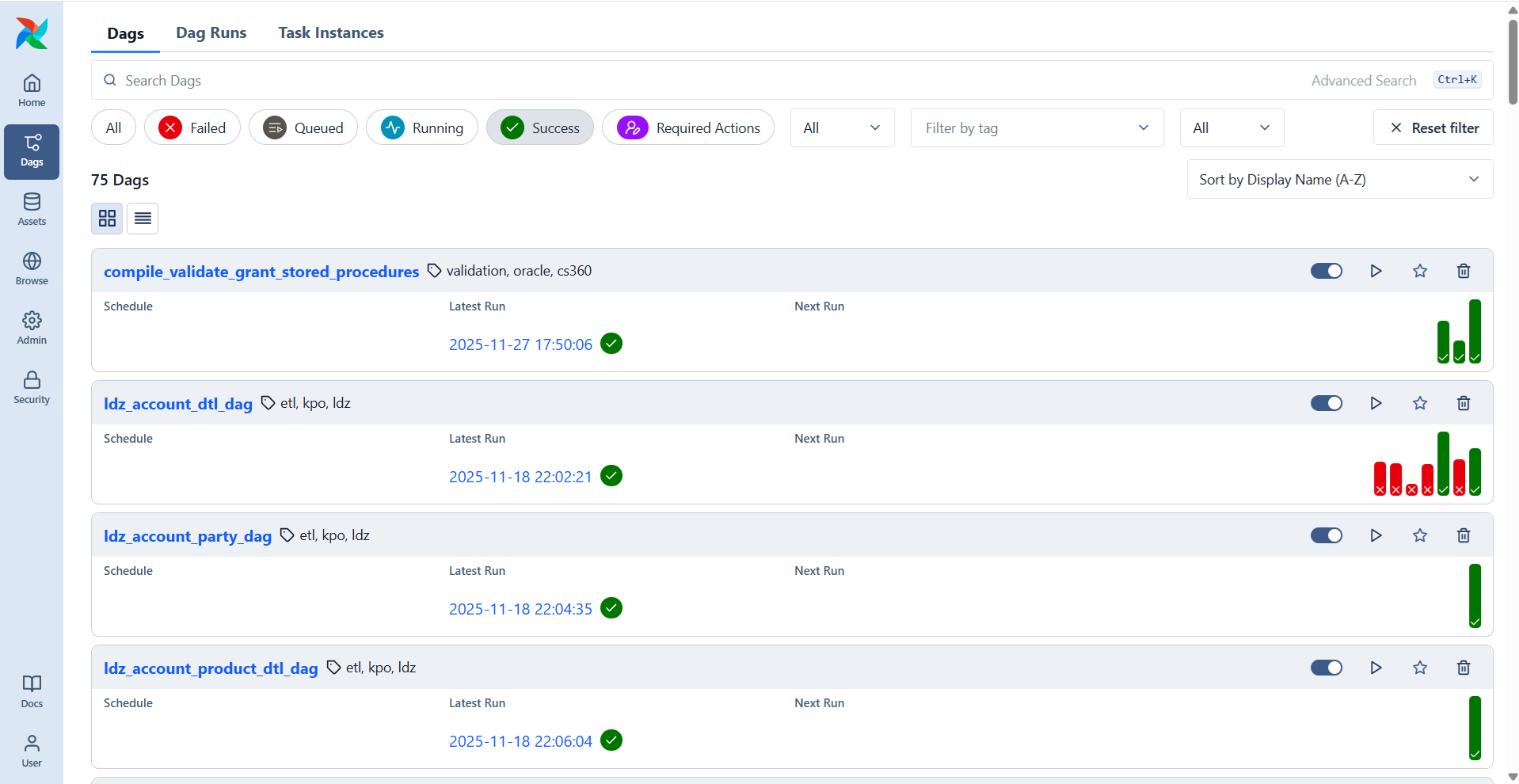Delete the ldz_account_party_dag

[1463, 535]
